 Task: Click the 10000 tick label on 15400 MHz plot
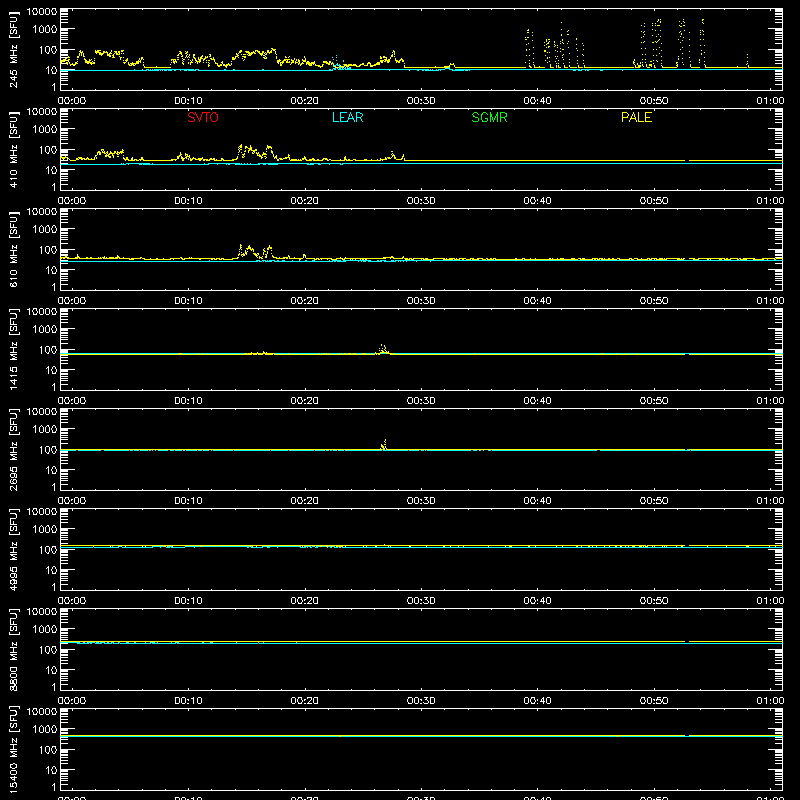click(x=42, y=712)
